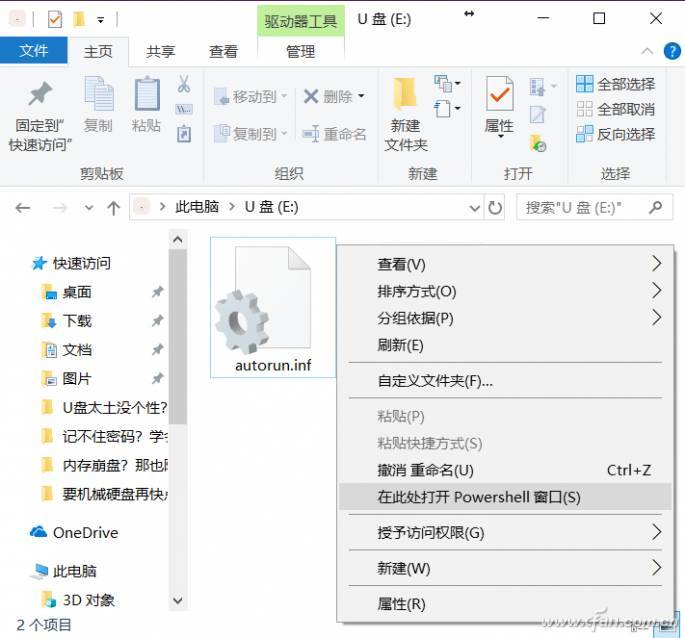
Task: Go up one folder level
Action: coord(114,208)
